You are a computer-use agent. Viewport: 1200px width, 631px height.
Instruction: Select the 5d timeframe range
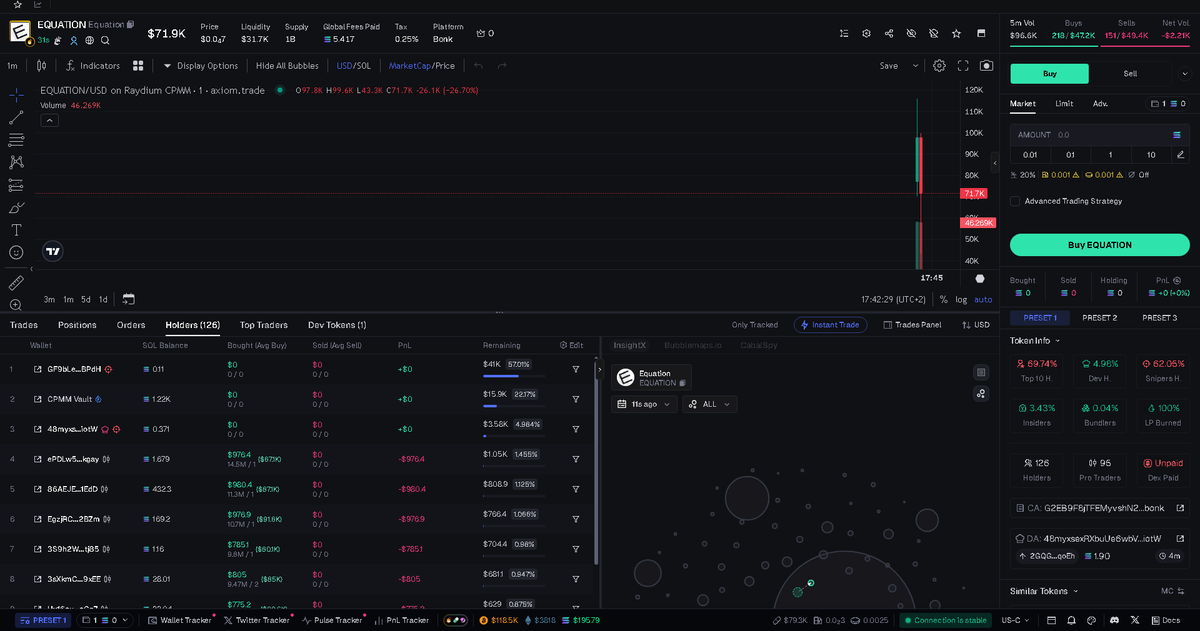coord(86,299)
